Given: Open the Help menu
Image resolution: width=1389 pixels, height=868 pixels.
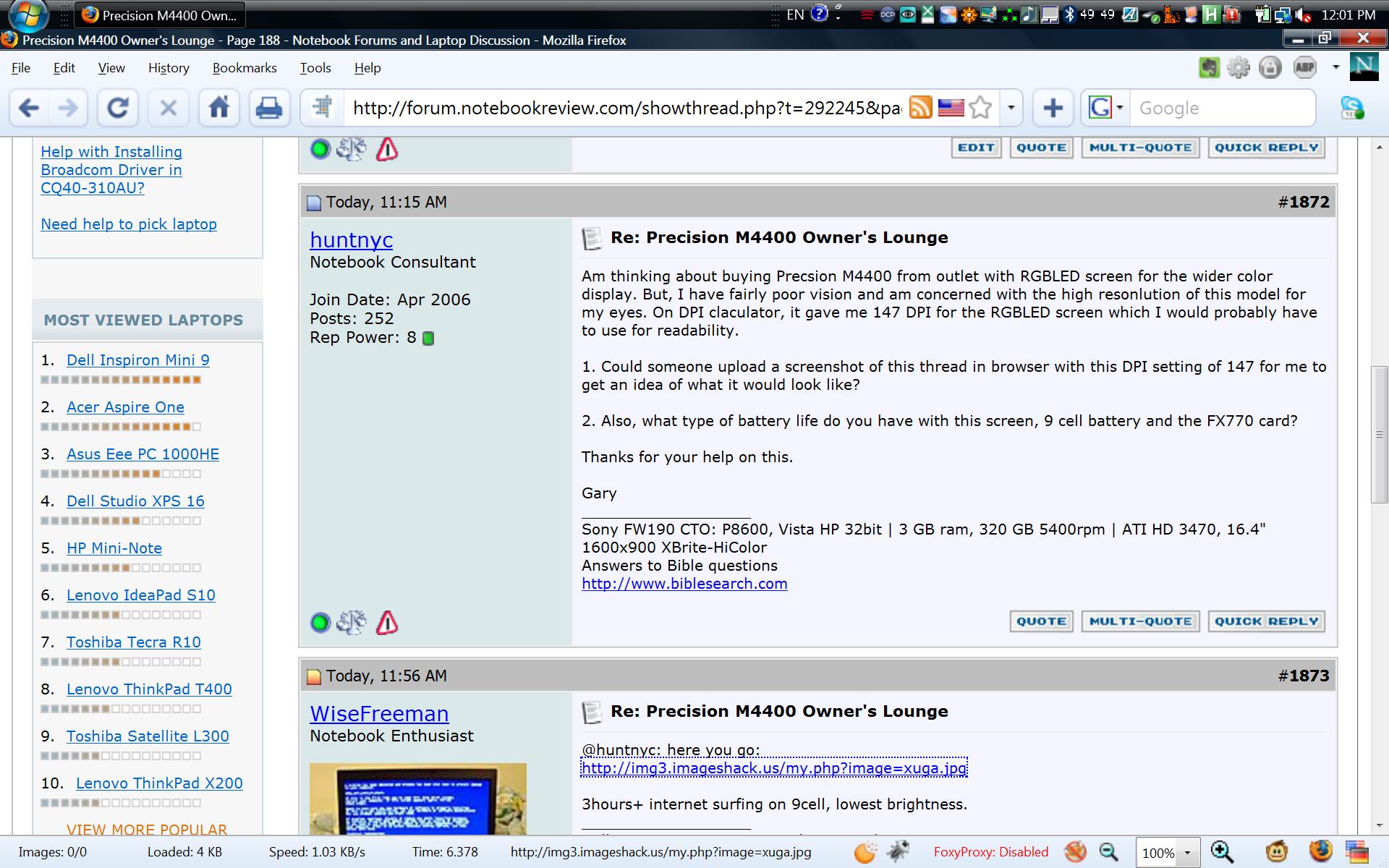Looking at the screenshot, I should pyautogui.click(x=368, y=68).
